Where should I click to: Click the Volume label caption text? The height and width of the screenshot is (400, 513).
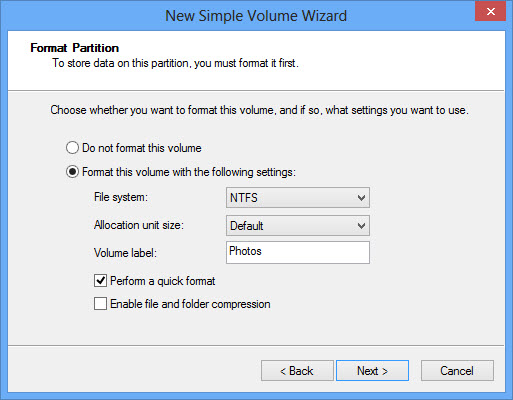(125, 253)
